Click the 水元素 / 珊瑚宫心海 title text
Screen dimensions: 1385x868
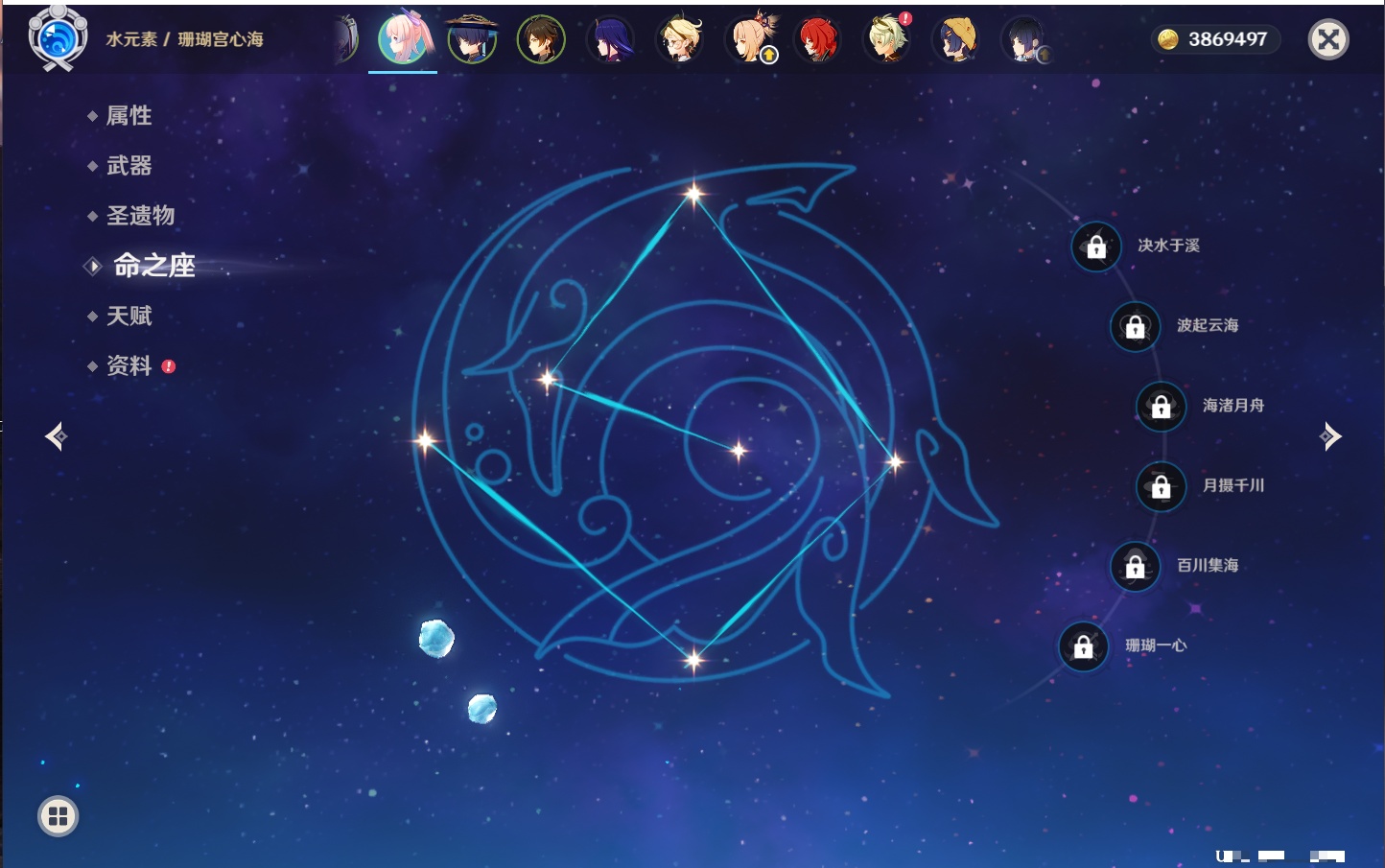tap(184, 39)
